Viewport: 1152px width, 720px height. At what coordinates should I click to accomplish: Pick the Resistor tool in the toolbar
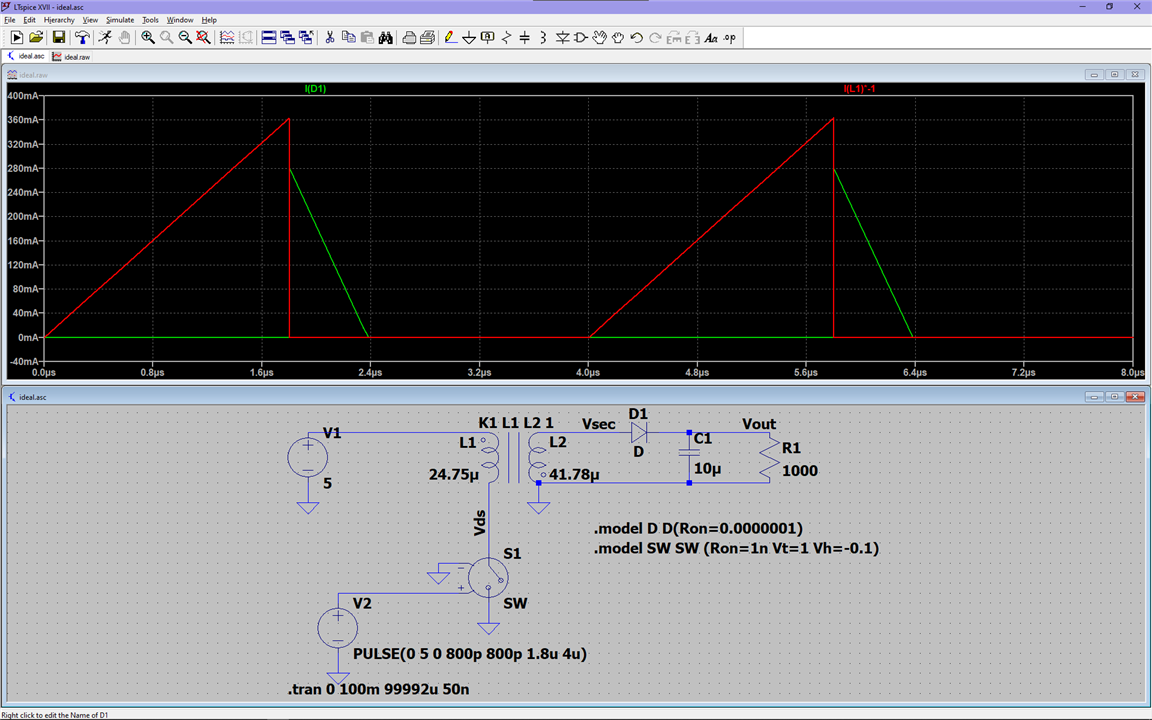507,38
